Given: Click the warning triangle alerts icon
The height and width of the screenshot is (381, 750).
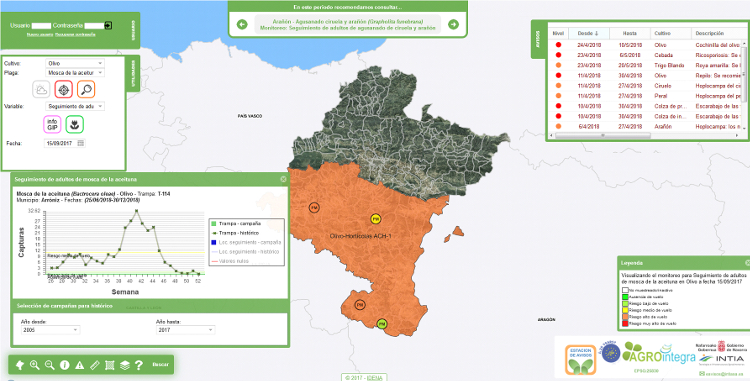Looking at the screenshot, I should coord(80,365).
